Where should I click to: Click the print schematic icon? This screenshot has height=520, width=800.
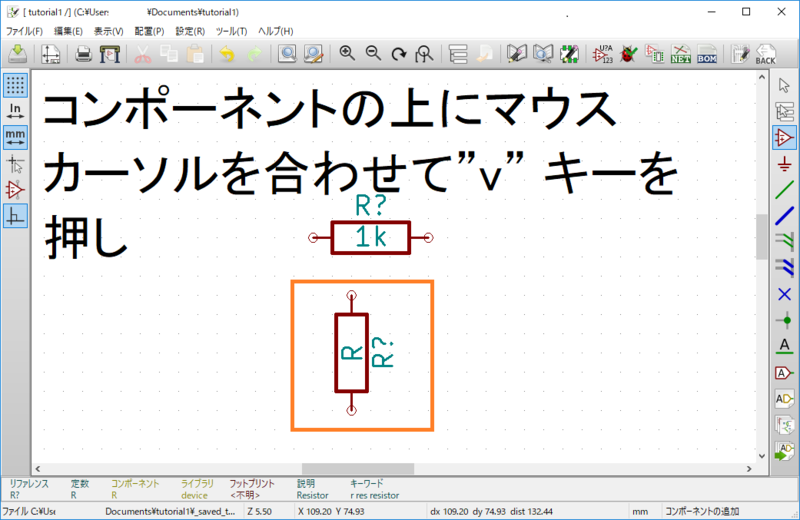click(83, 54)
